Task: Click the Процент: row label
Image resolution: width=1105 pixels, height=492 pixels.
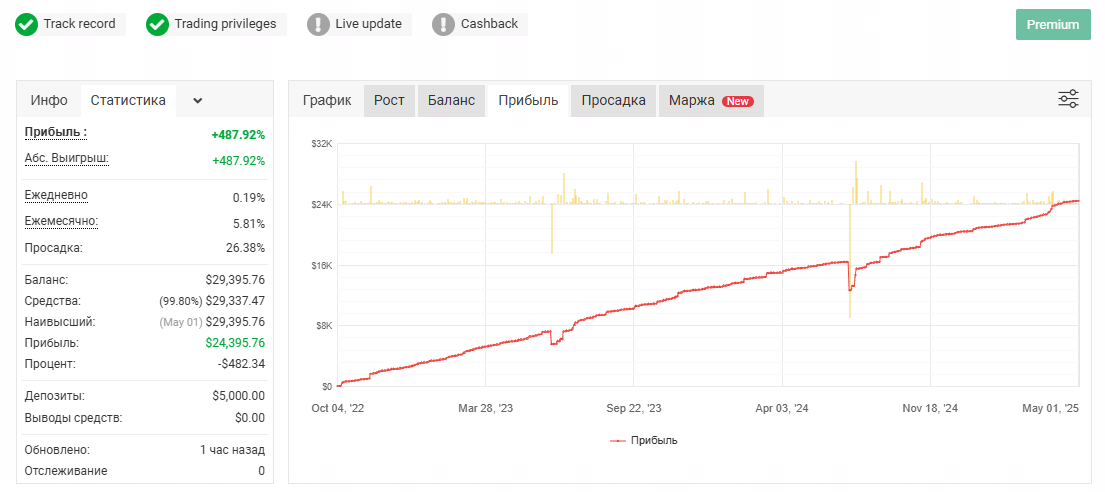Action: pos(50,364)
